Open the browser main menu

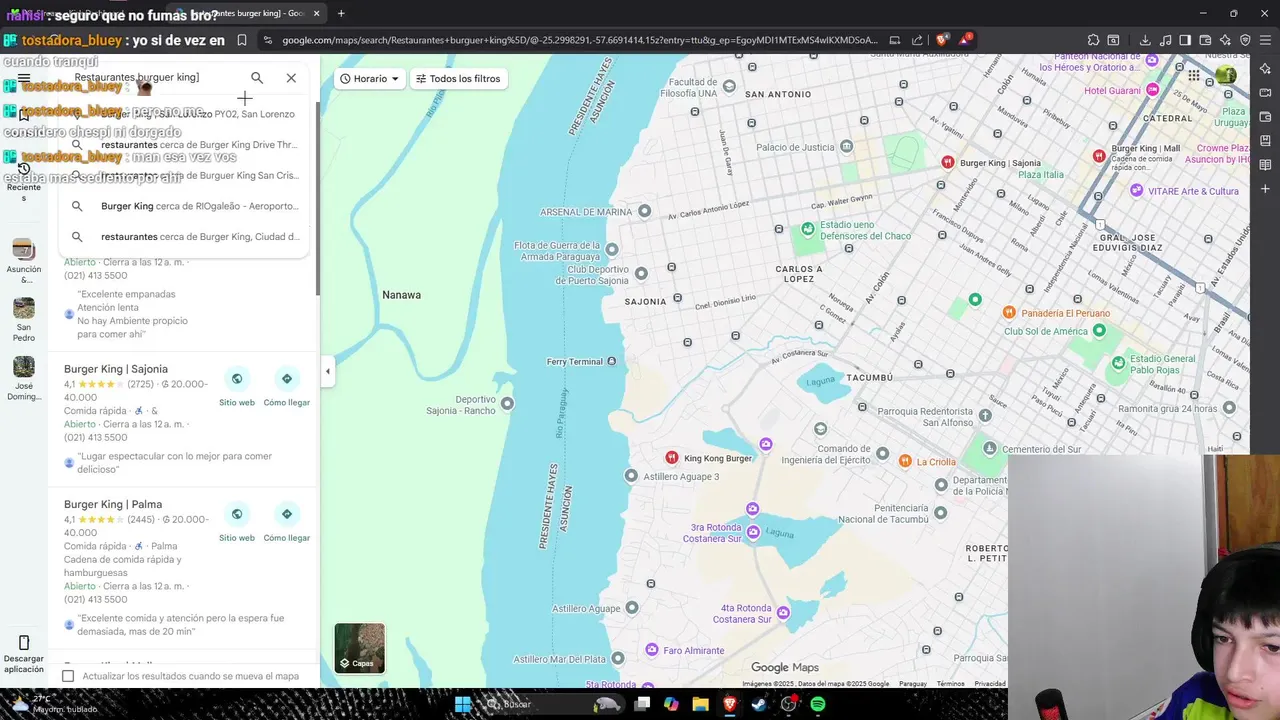click(x=1266, y=40)
